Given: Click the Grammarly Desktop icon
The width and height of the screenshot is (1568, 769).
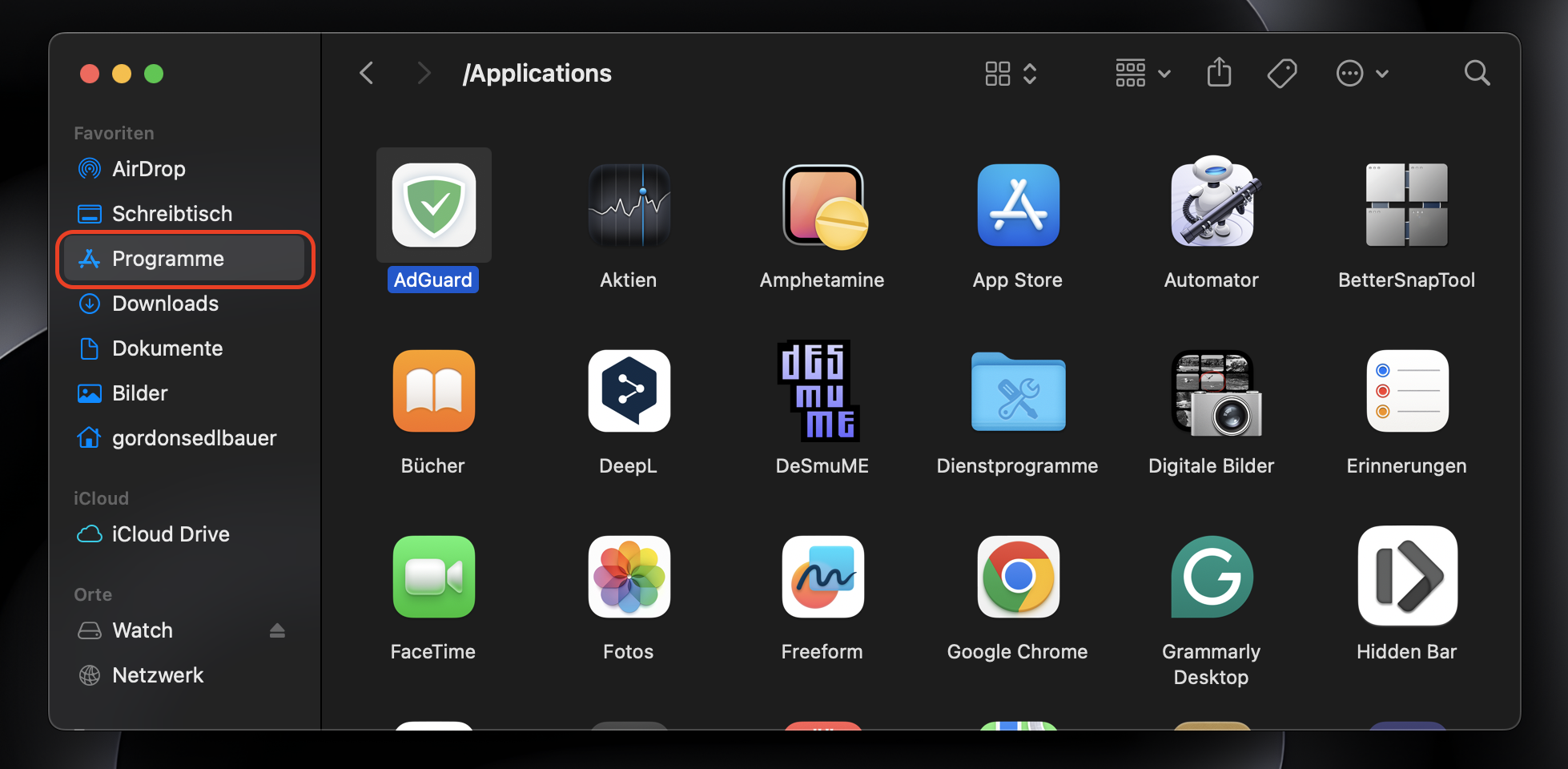Looking at the screenshot, I should point(1212,577).
